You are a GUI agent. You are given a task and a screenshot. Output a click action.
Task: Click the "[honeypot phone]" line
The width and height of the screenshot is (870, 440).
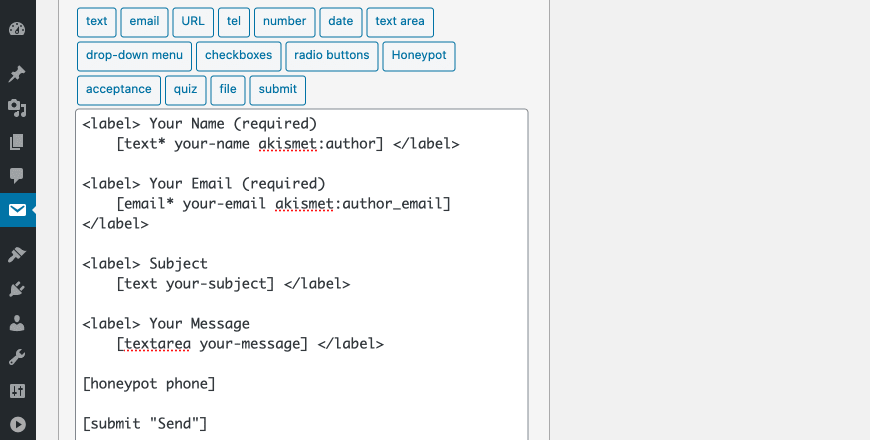tap(149, 383)
